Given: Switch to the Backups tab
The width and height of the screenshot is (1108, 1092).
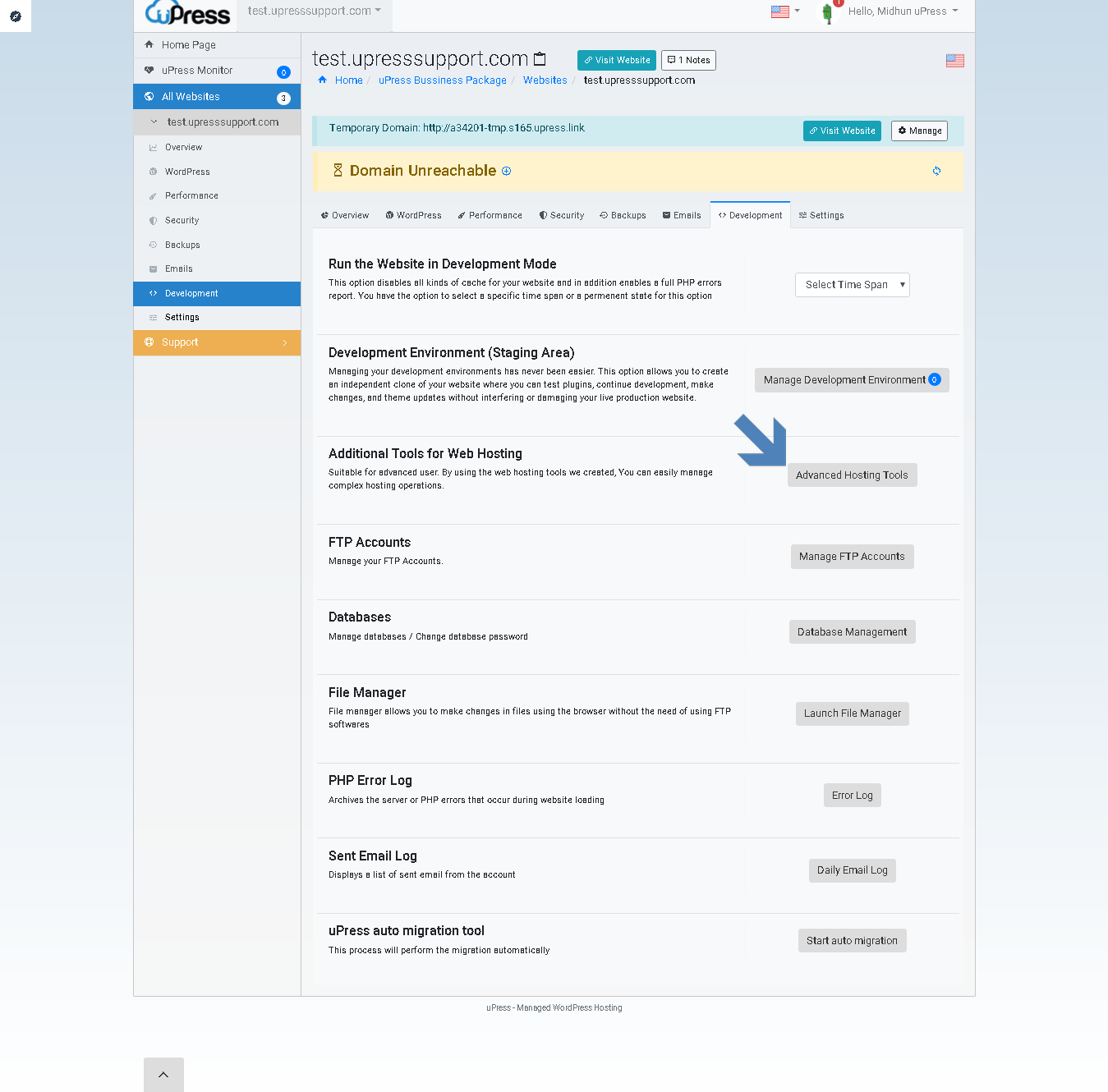Looking at the screenshot, I should pyautogui.click(x=623, y=215).
